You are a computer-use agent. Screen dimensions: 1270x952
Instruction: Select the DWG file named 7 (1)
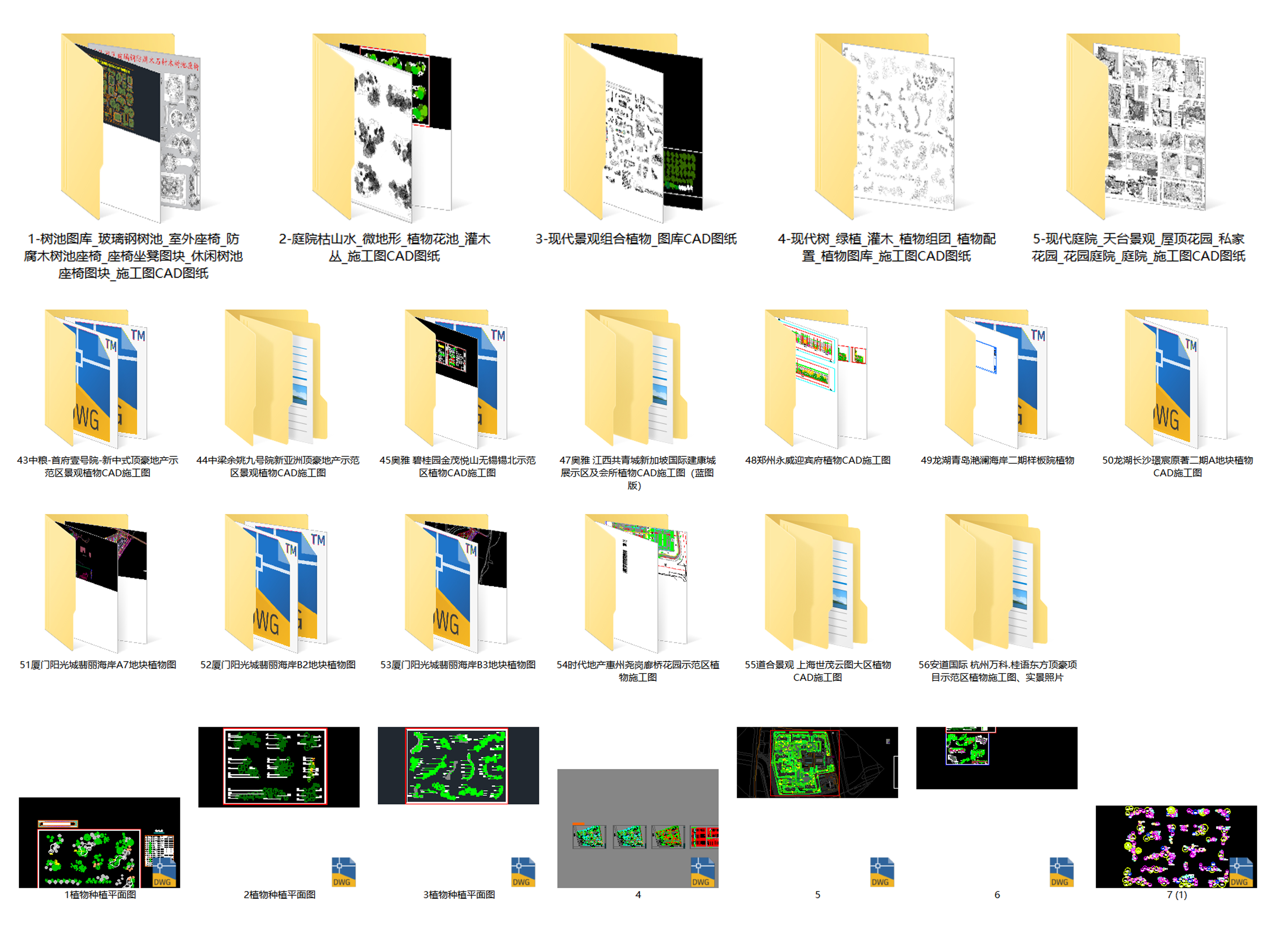coord(1176,846)
